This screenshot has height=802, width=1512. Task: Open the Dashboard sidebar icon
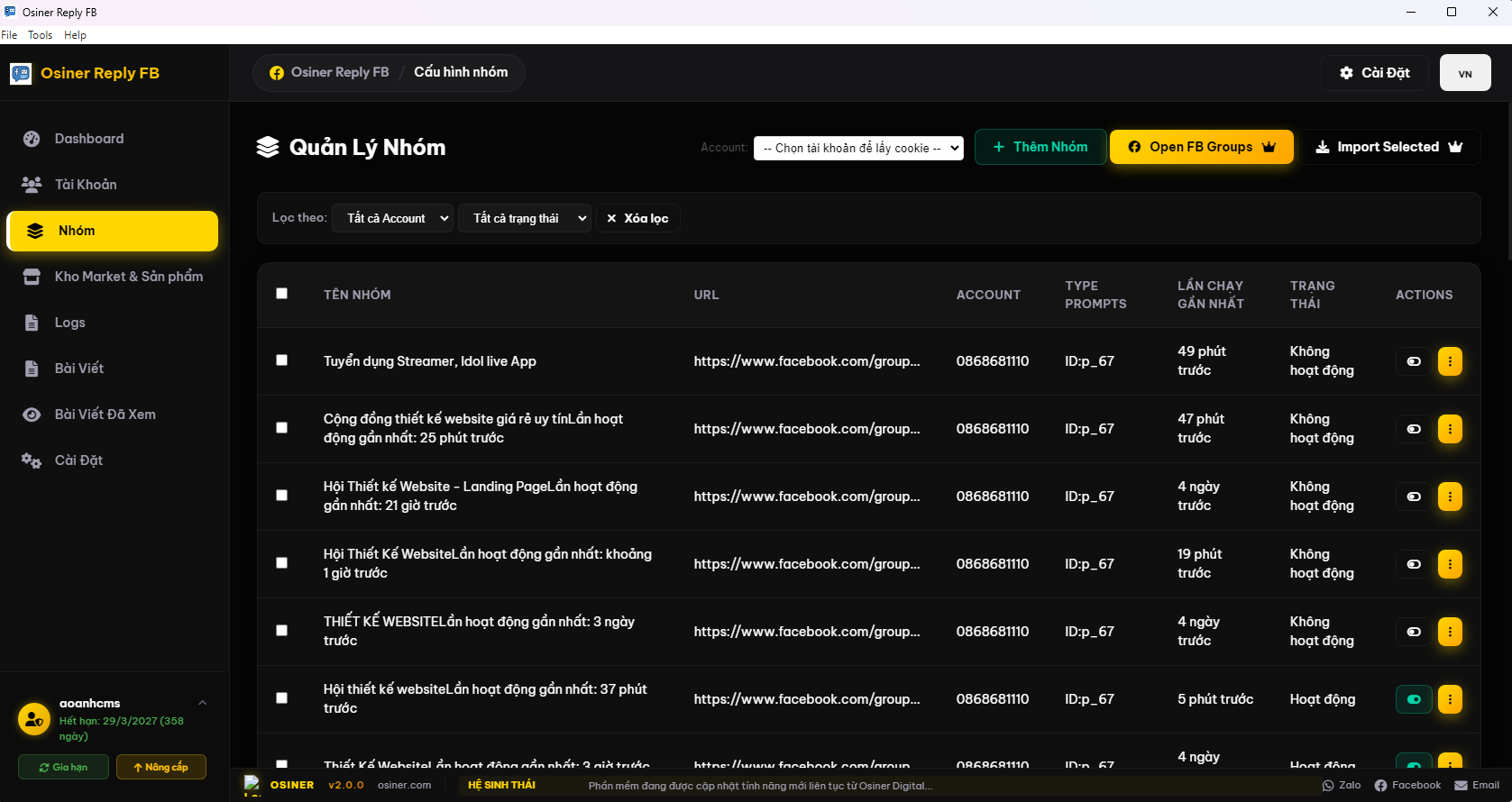point(32,139)
